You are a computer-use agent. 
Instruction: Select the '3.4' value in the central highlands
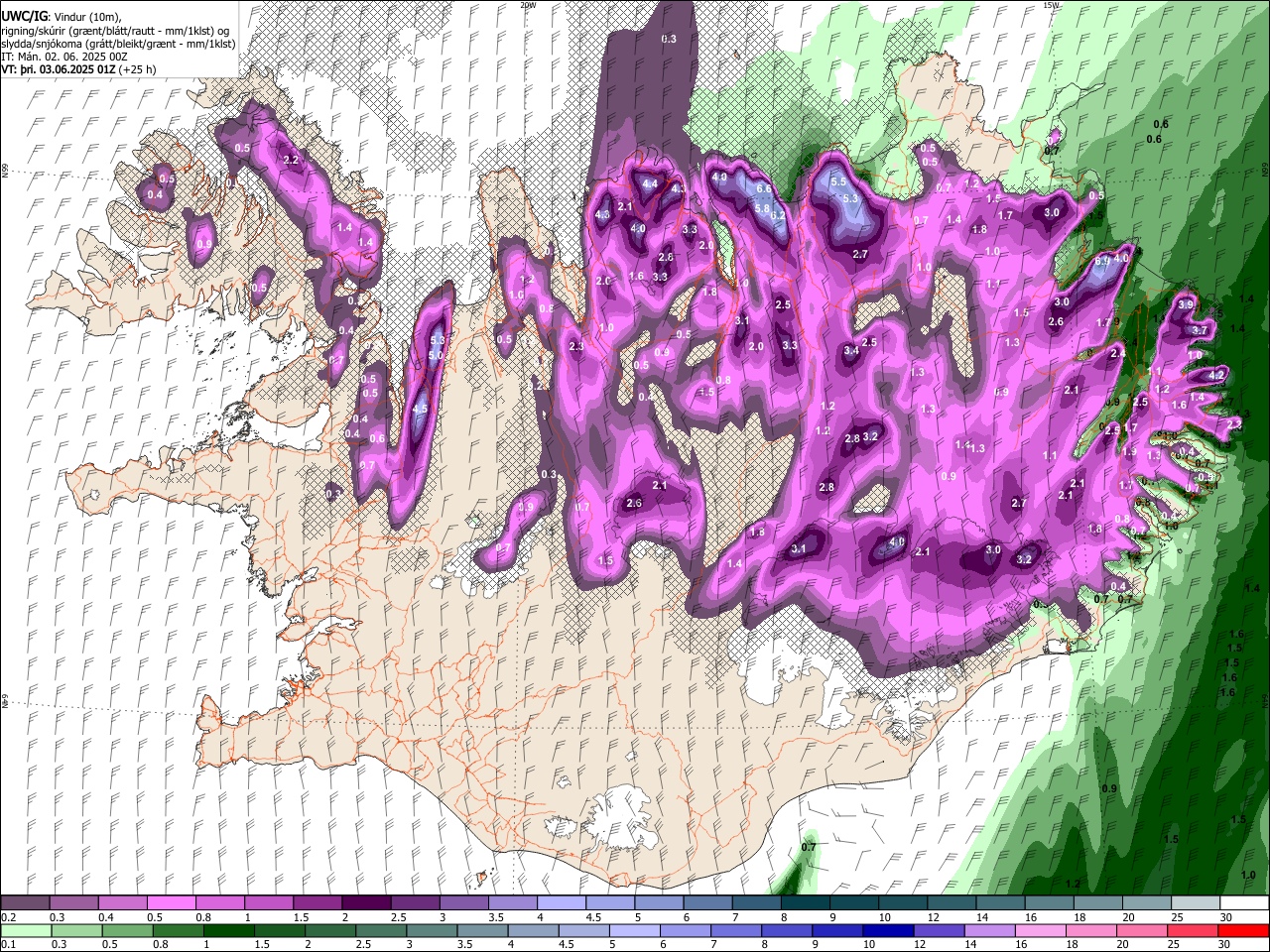851,351
